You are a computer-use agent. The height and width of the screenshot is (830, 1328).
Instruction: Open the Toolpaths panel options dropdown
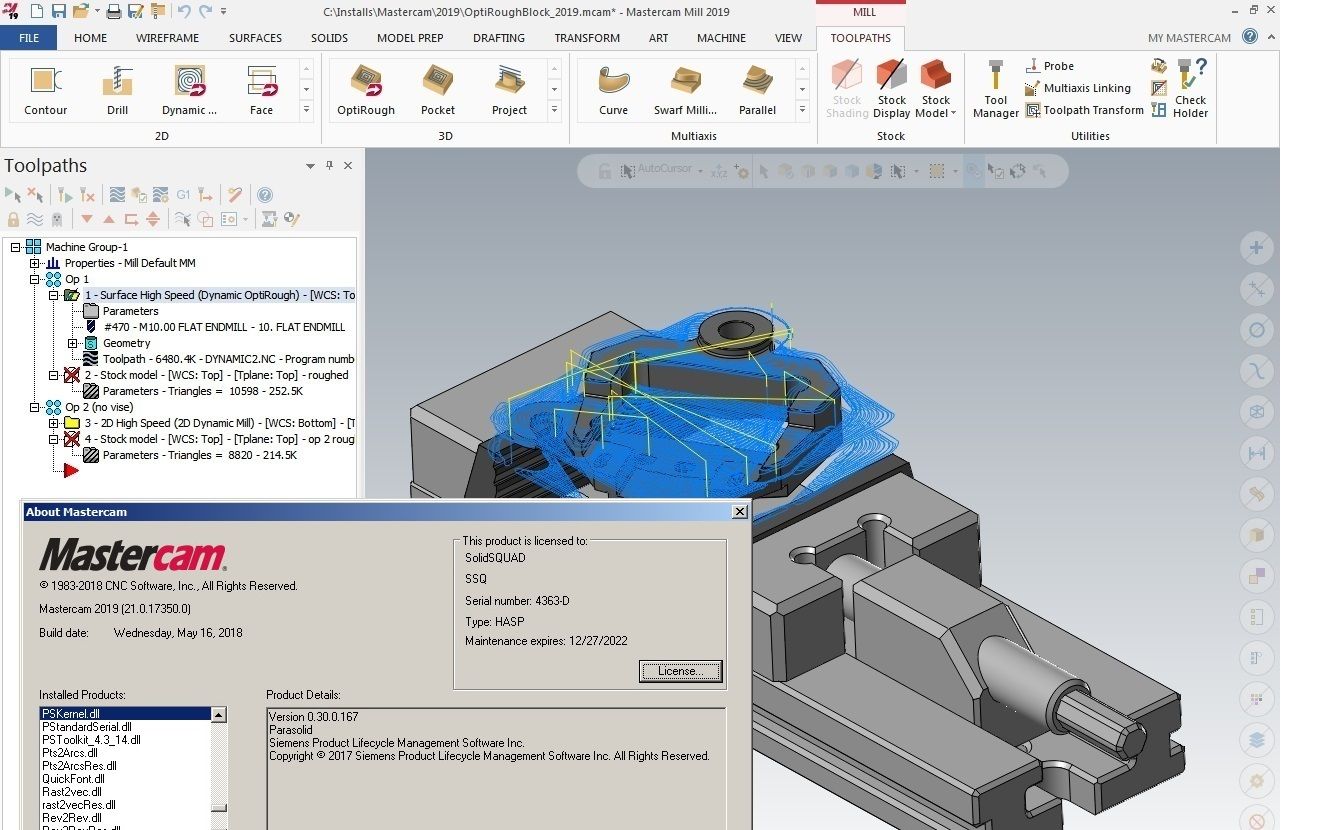311,166
